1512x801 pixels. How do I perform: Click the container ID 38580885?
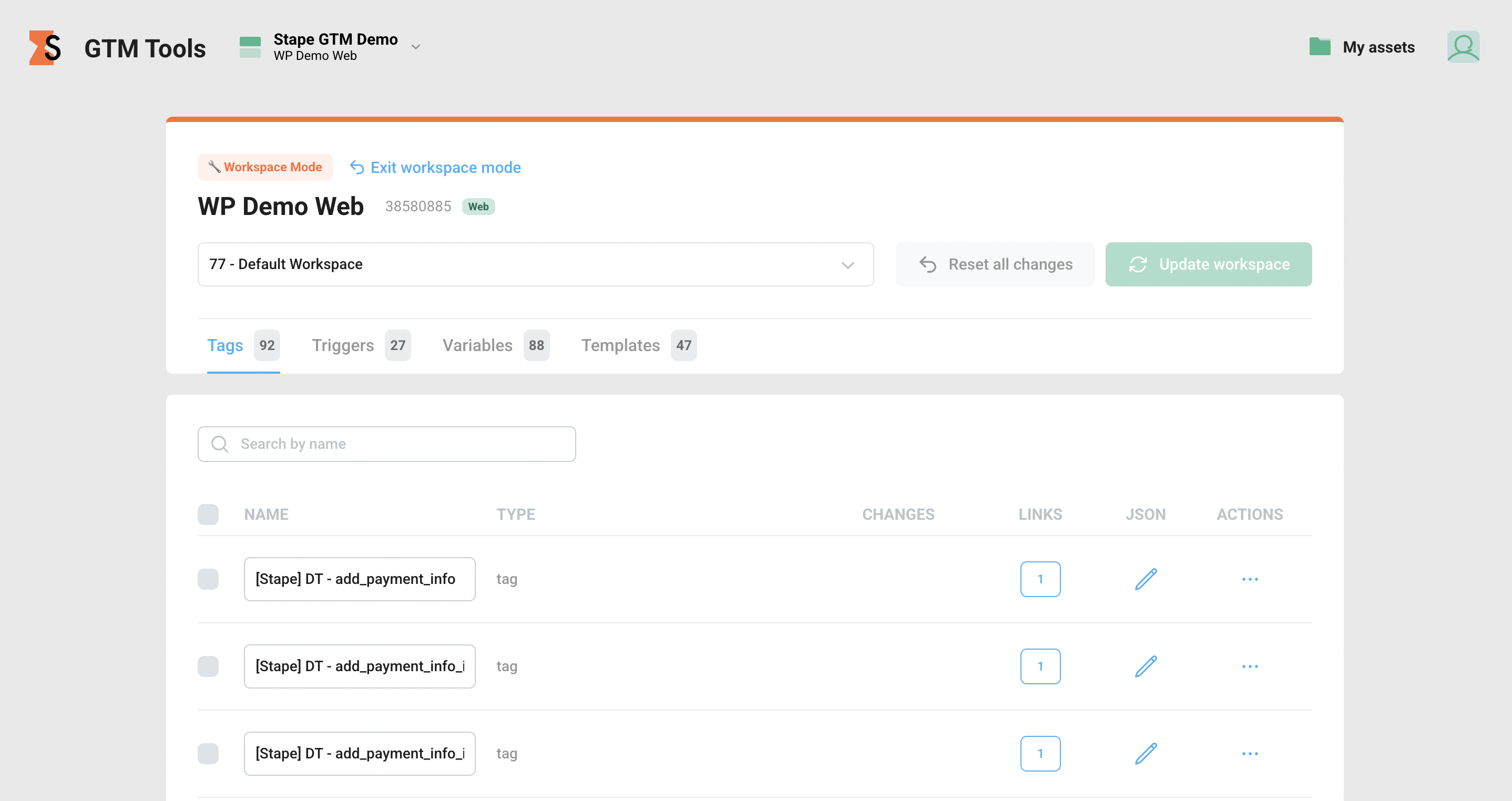pyautogui.click(x=418, y=207)
